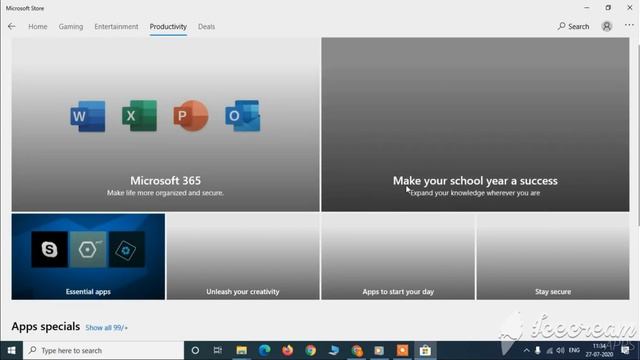Click the ENG language indicator
640x360 pixels.
(574, 351)
